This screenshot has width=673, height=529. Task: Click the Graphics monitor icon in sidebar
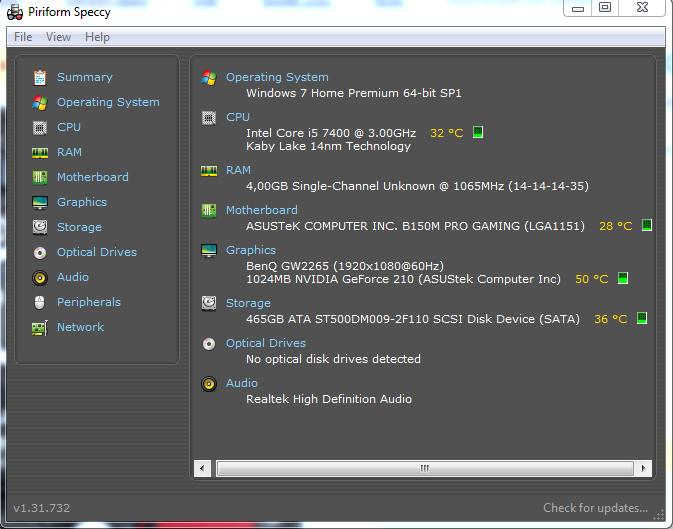[x=40, y=202]
